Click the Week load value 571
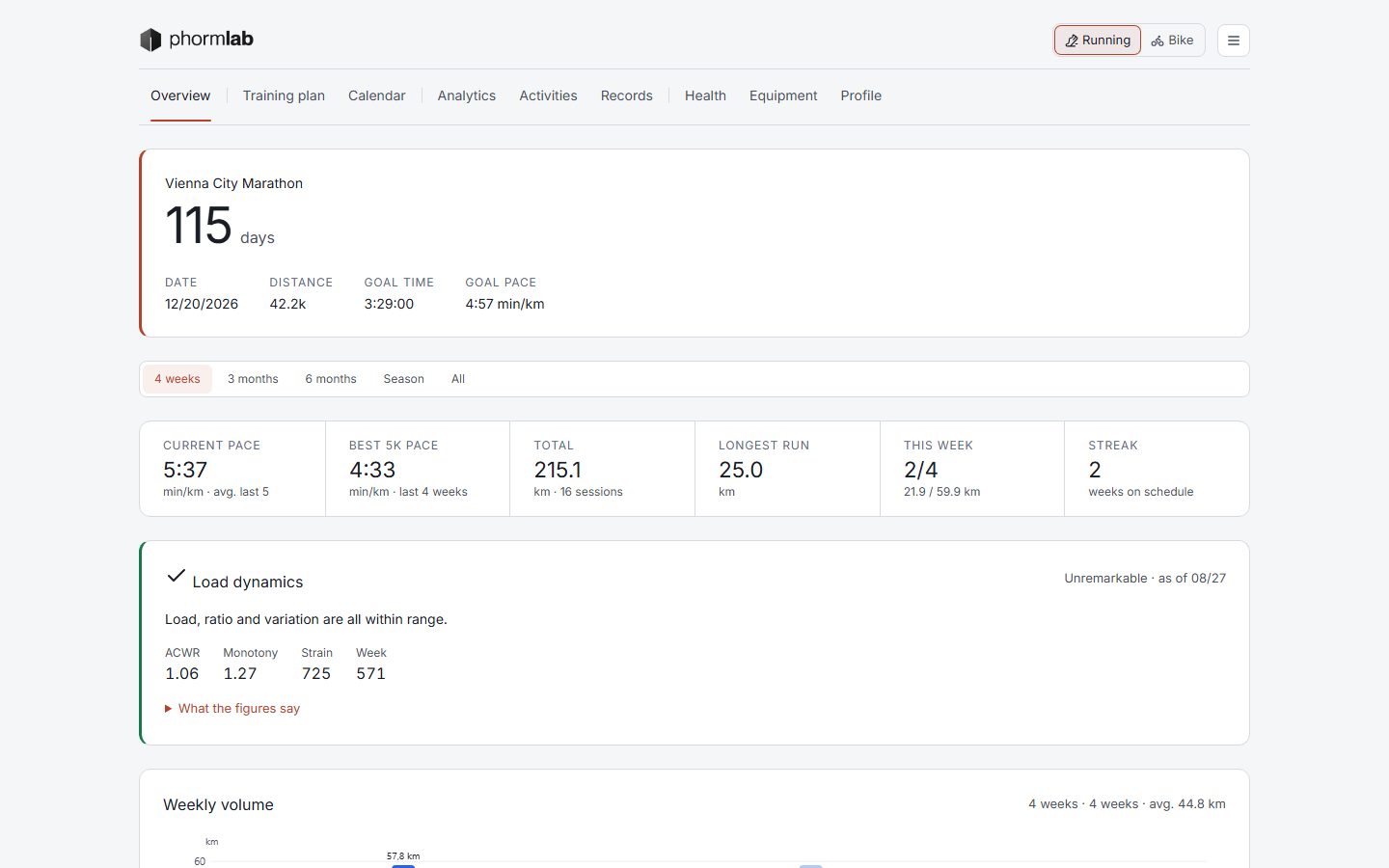1389x868 pixels. [x=370, y=673]
